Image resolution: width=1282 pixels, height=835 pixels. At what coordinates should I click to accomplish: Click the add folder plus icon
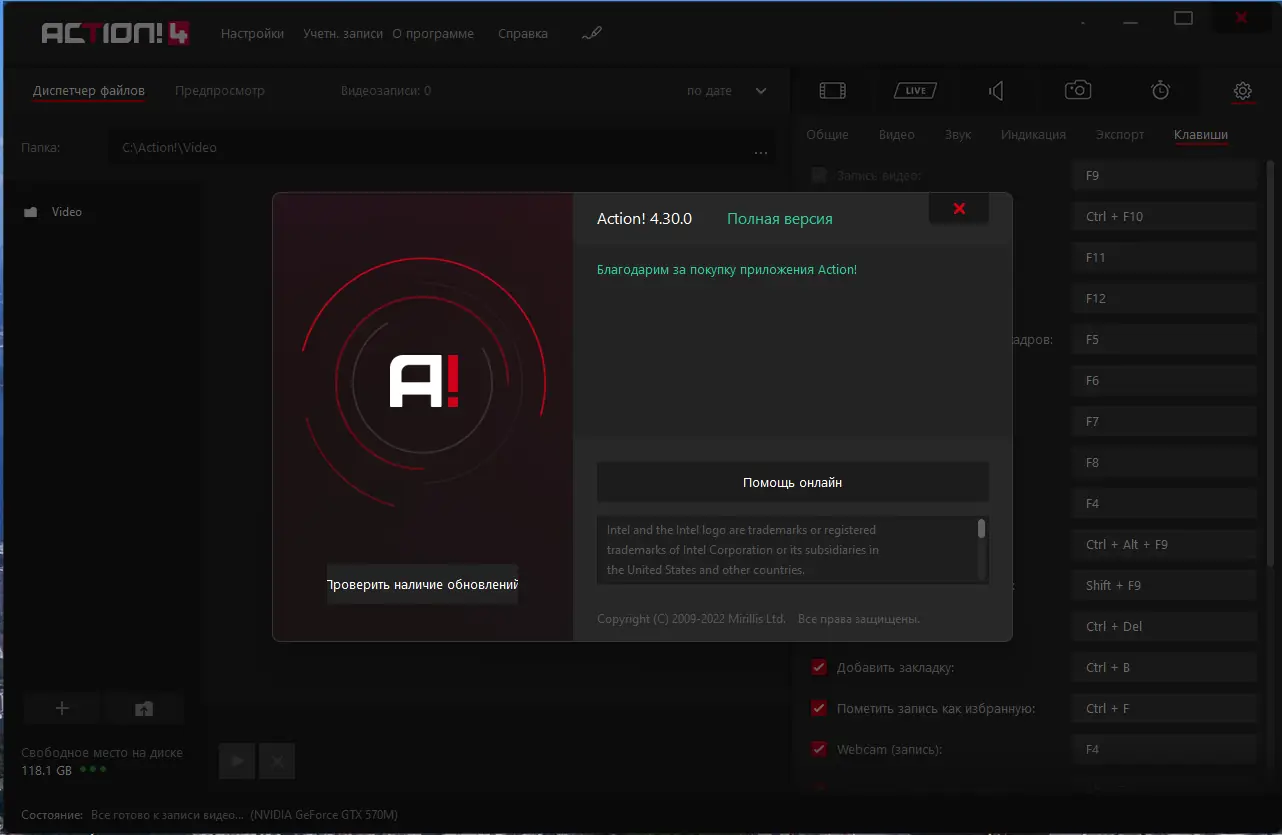(x=62, y=708)
